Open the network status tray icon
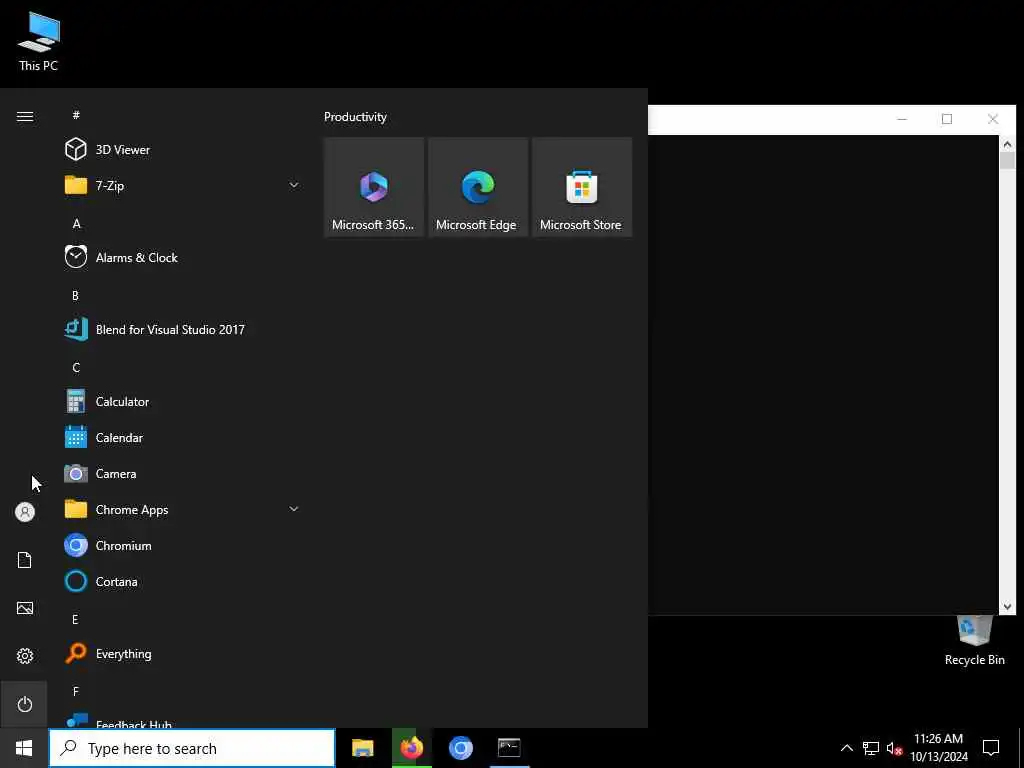1024x768 pixels. pyautogui.click(x=871, y=748)
